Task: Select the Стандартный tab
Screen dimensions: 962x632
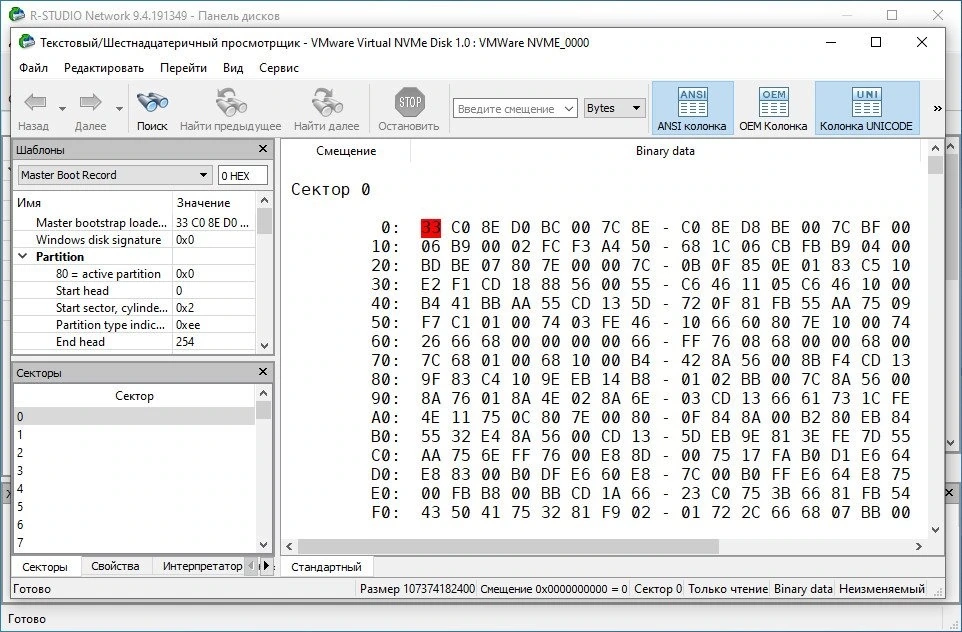Action: click(326, 567)
